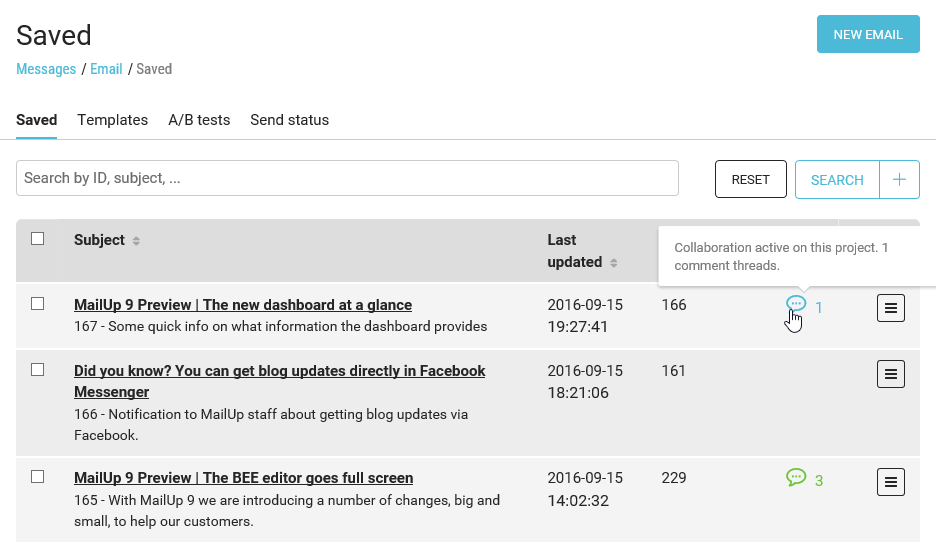The image size is (936, 543).
Task: Tick the BEE editor goes full screen checkbox
Action: pos(38,477)
